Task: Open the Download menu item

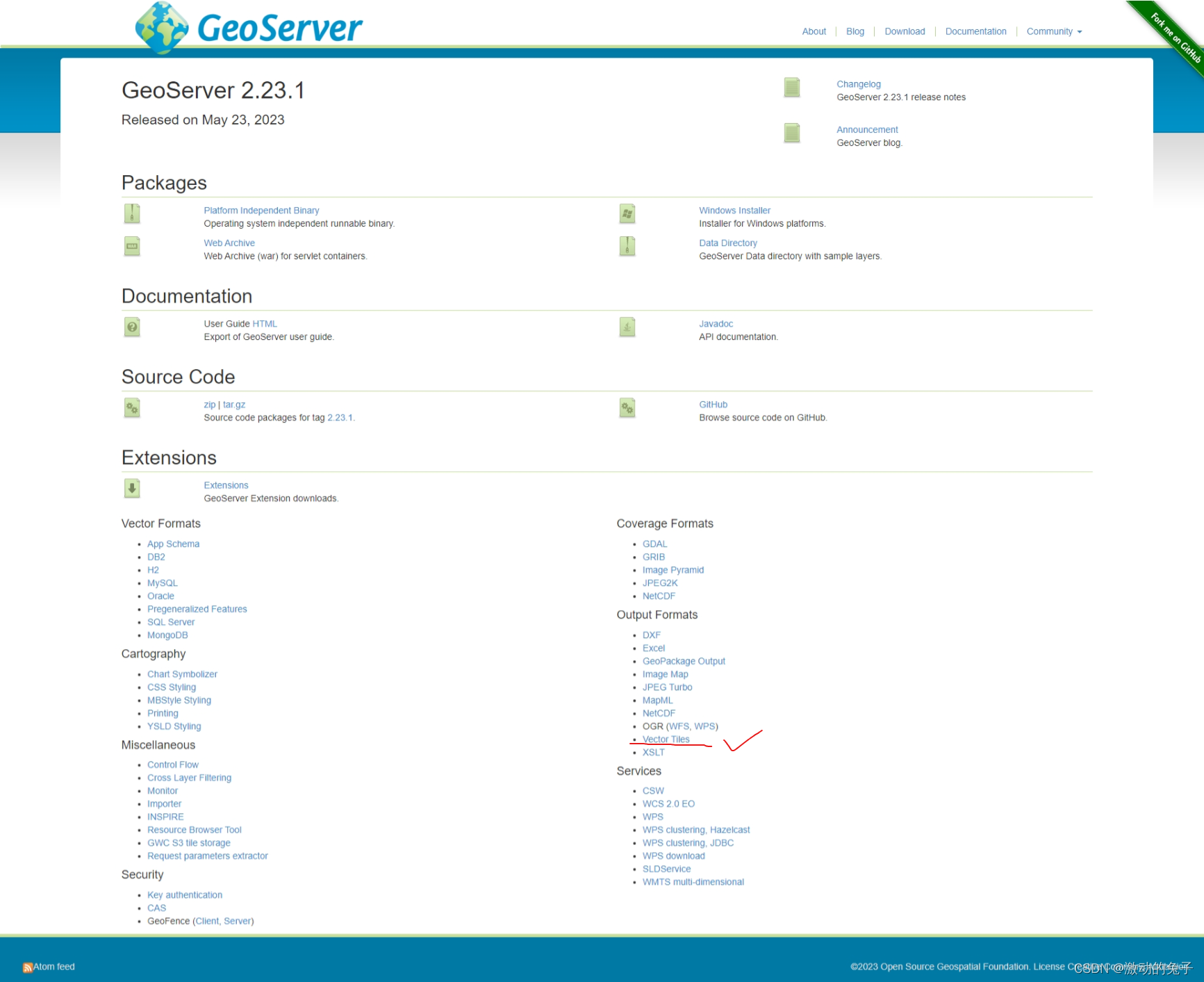Action: [x=905, y=31]
